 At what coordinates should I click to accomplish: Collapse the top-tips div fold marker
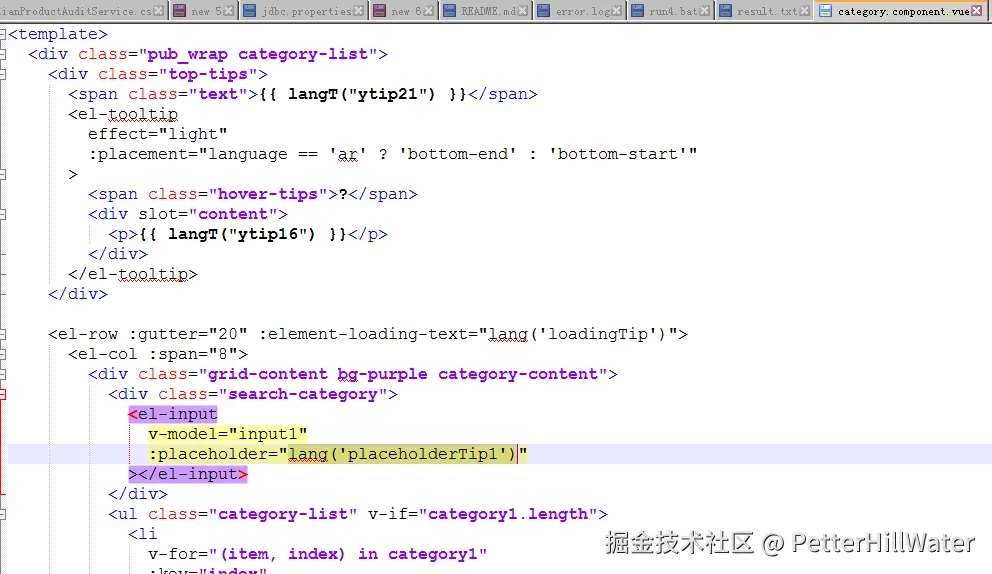3,74
